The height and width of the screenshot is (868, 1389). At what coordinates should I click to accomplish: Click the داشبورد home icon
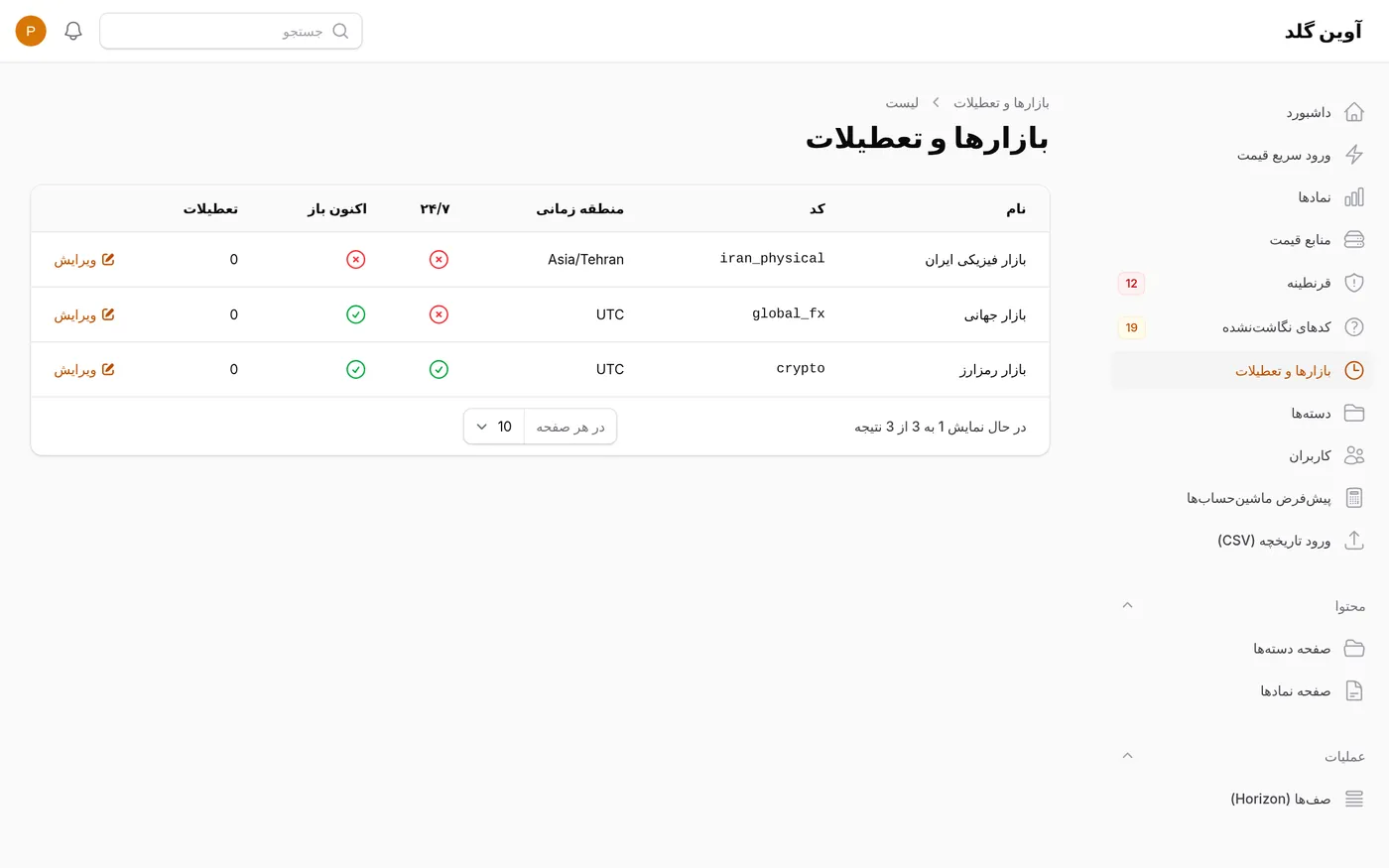1354,112
